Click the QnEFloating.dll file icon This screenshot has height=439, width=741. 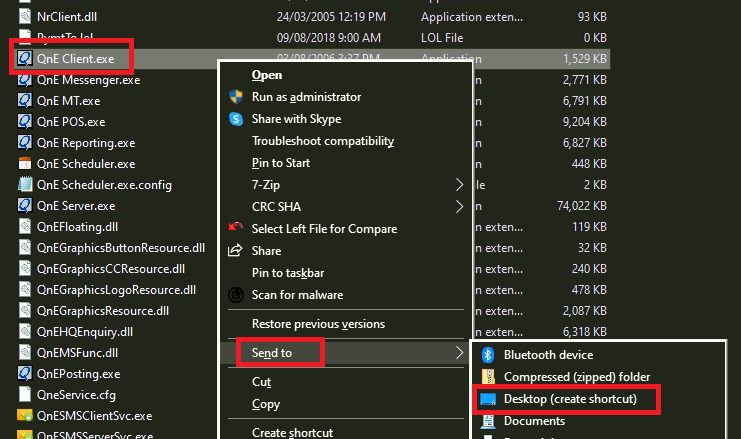coord(25,226)
